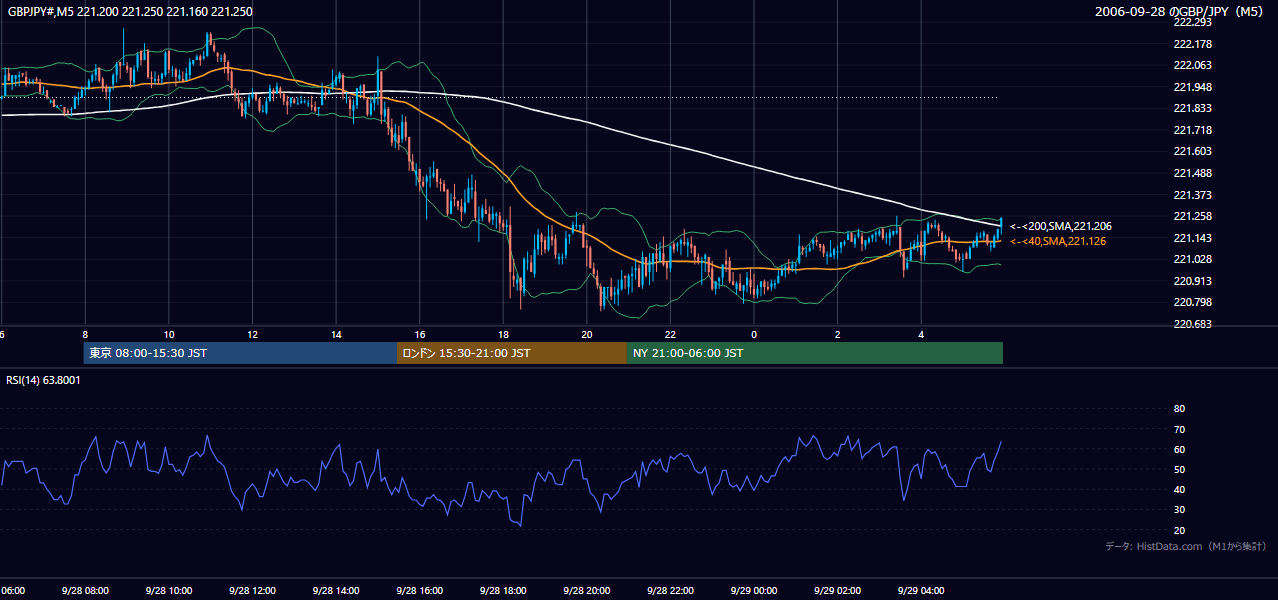Click the 9/28 14:00 time axis label
Viewport: 1278px width, 600px height.
click(x=336, y=590)
